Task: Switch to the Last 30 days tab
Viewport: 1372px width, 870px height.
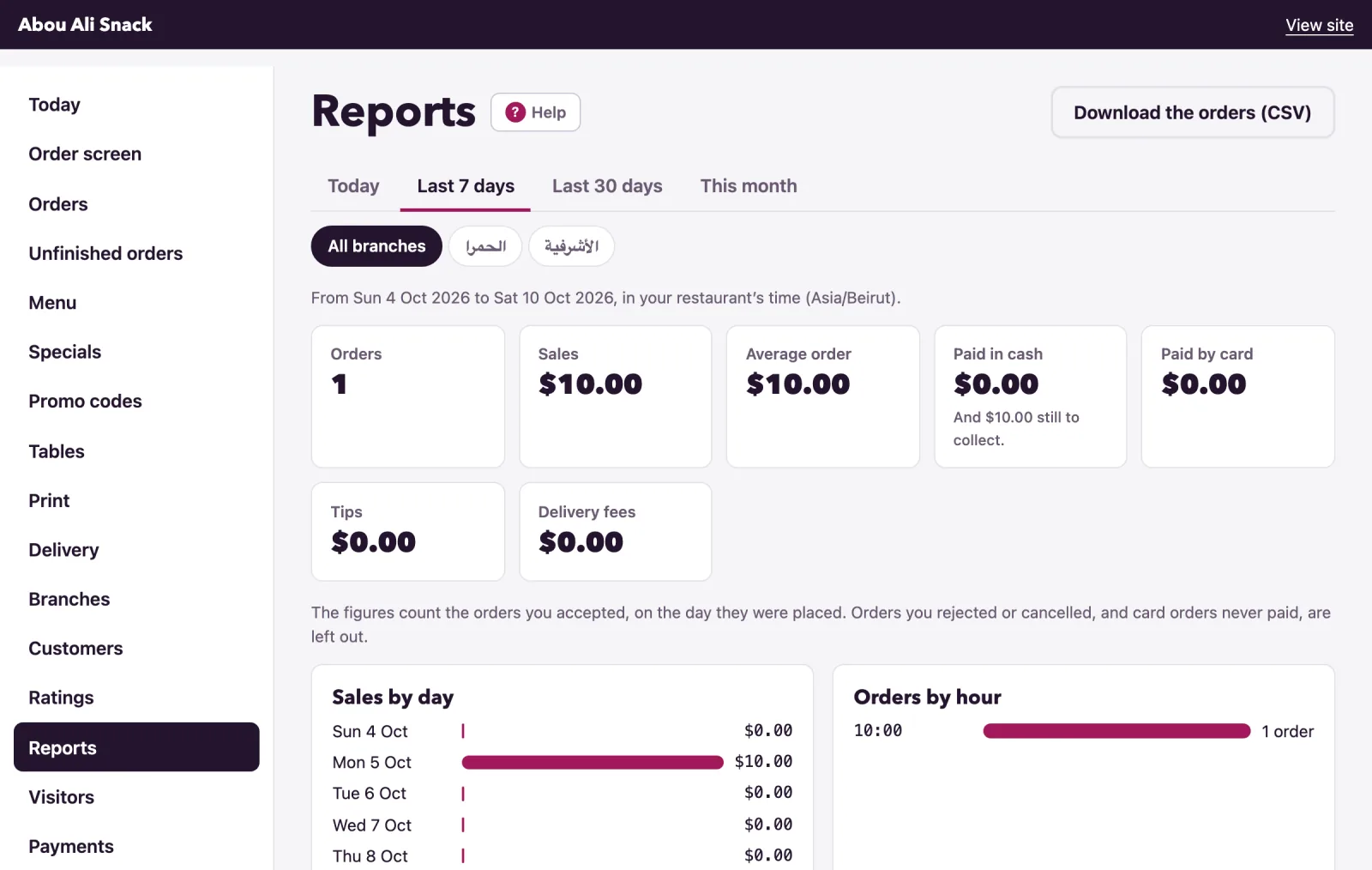Action: pos(607,186)
